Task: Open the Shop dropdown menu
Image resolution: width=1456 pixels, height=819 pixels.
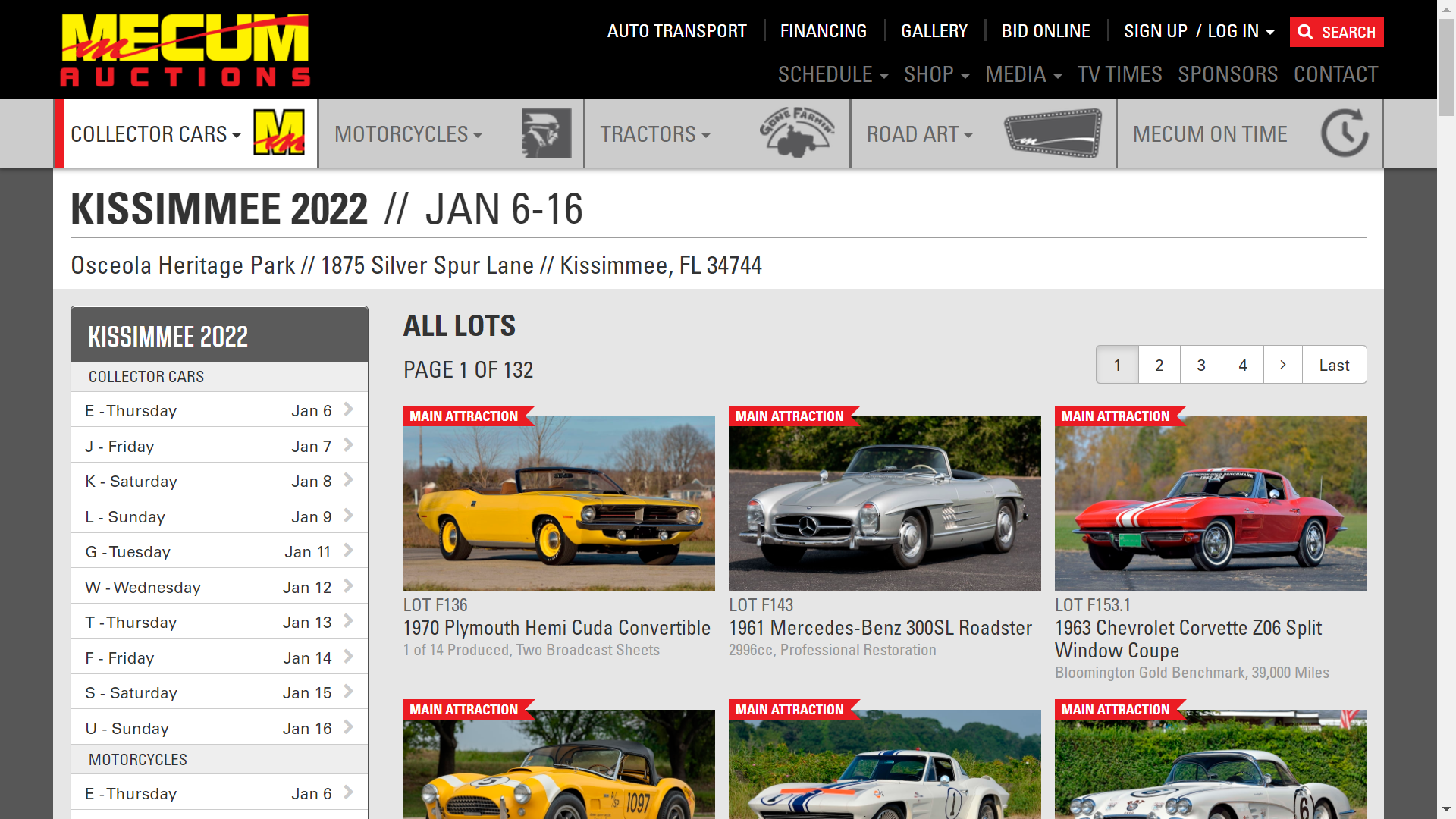Action: [x=937, y=74]
